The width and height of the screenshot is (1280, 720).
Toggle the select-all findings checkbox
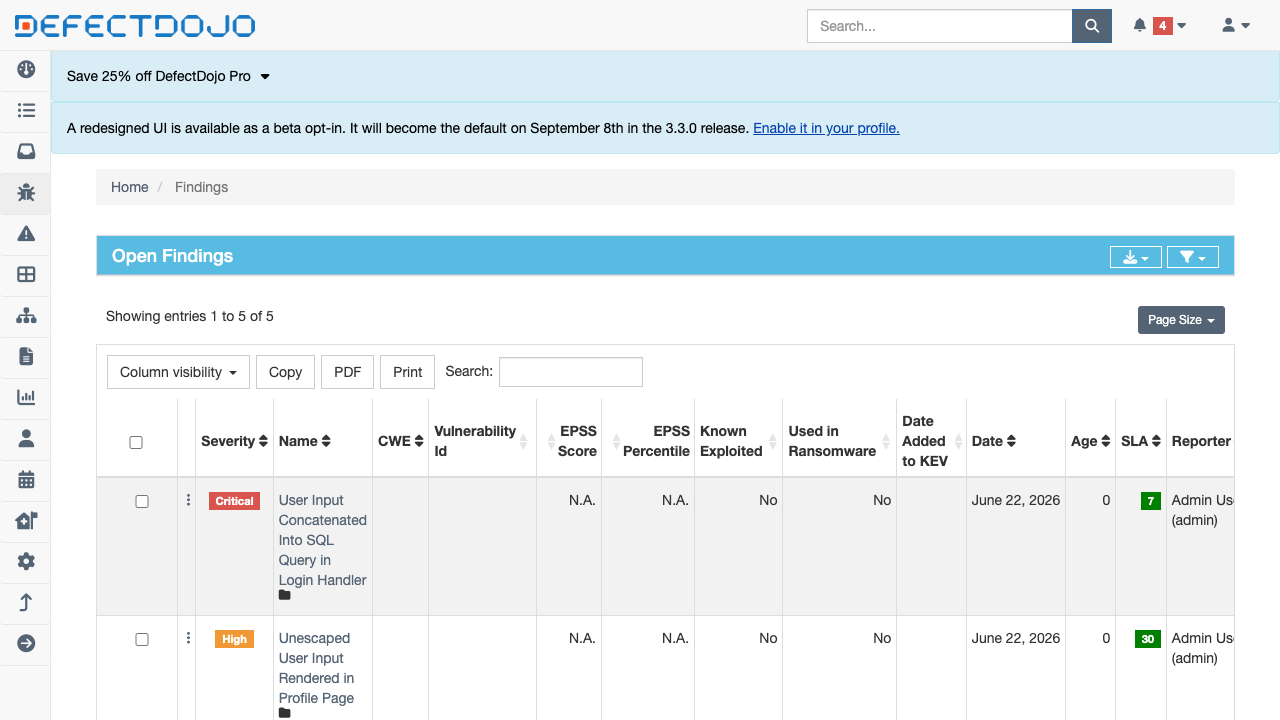tap(136, 442)
